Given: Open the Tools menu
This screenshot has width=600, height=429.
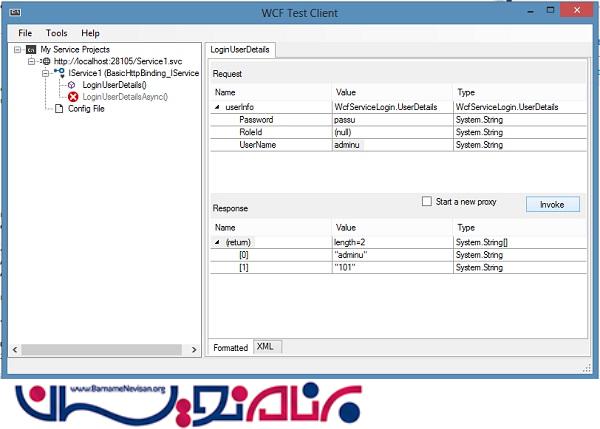Looking at the screenshot, I should 57,33.
